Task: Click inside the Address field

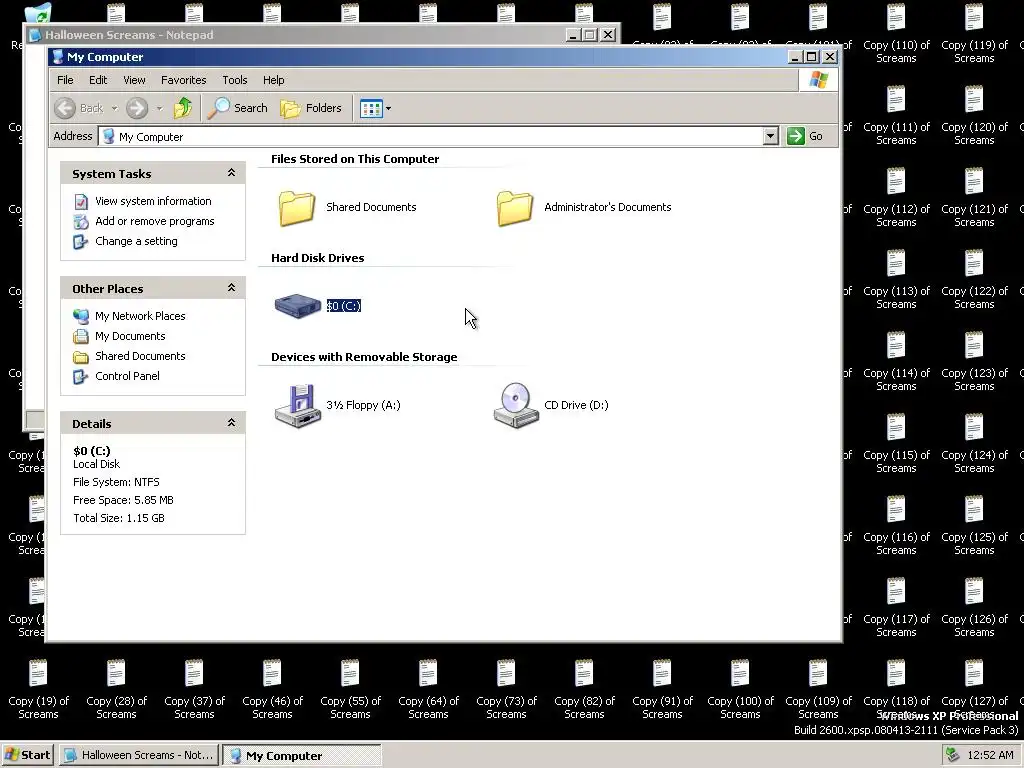Action: [431, 136]
